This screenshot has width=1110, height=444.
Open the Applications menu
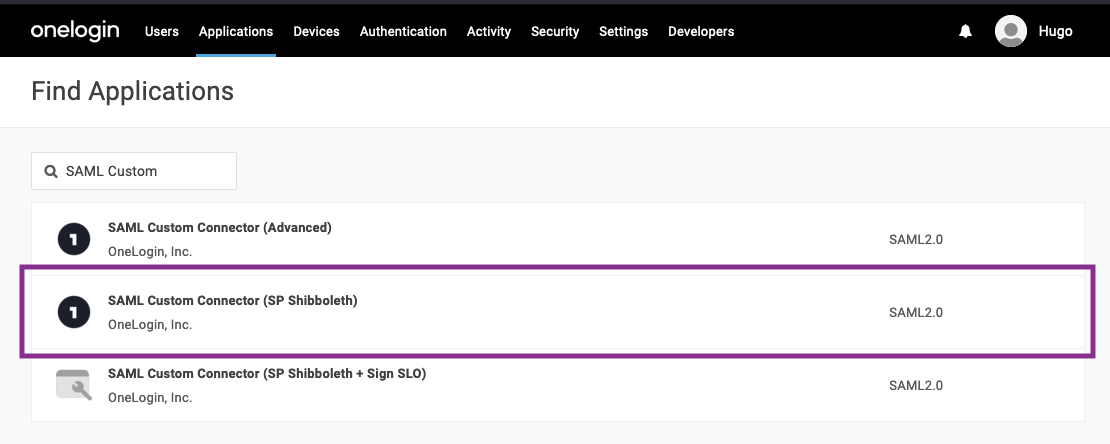pos(236,31)
